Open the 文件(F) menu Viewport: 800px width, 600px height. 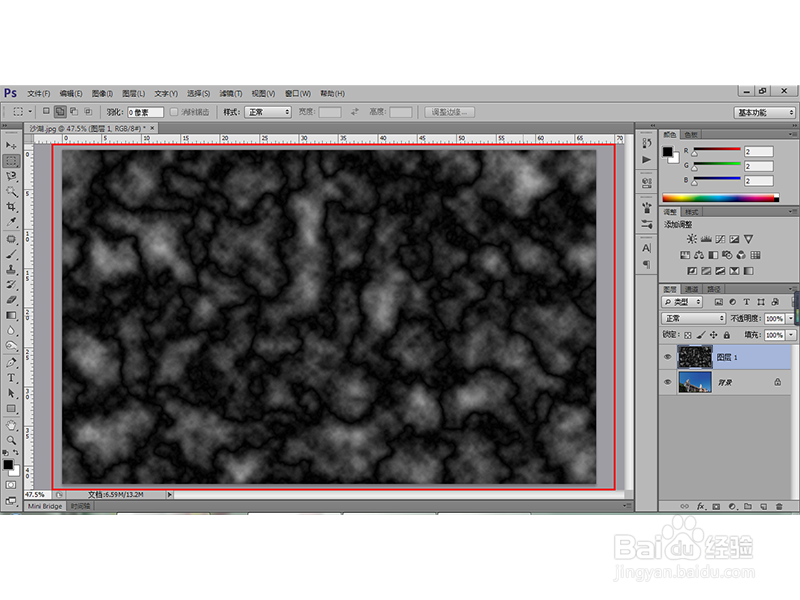(x=39, y=93)
